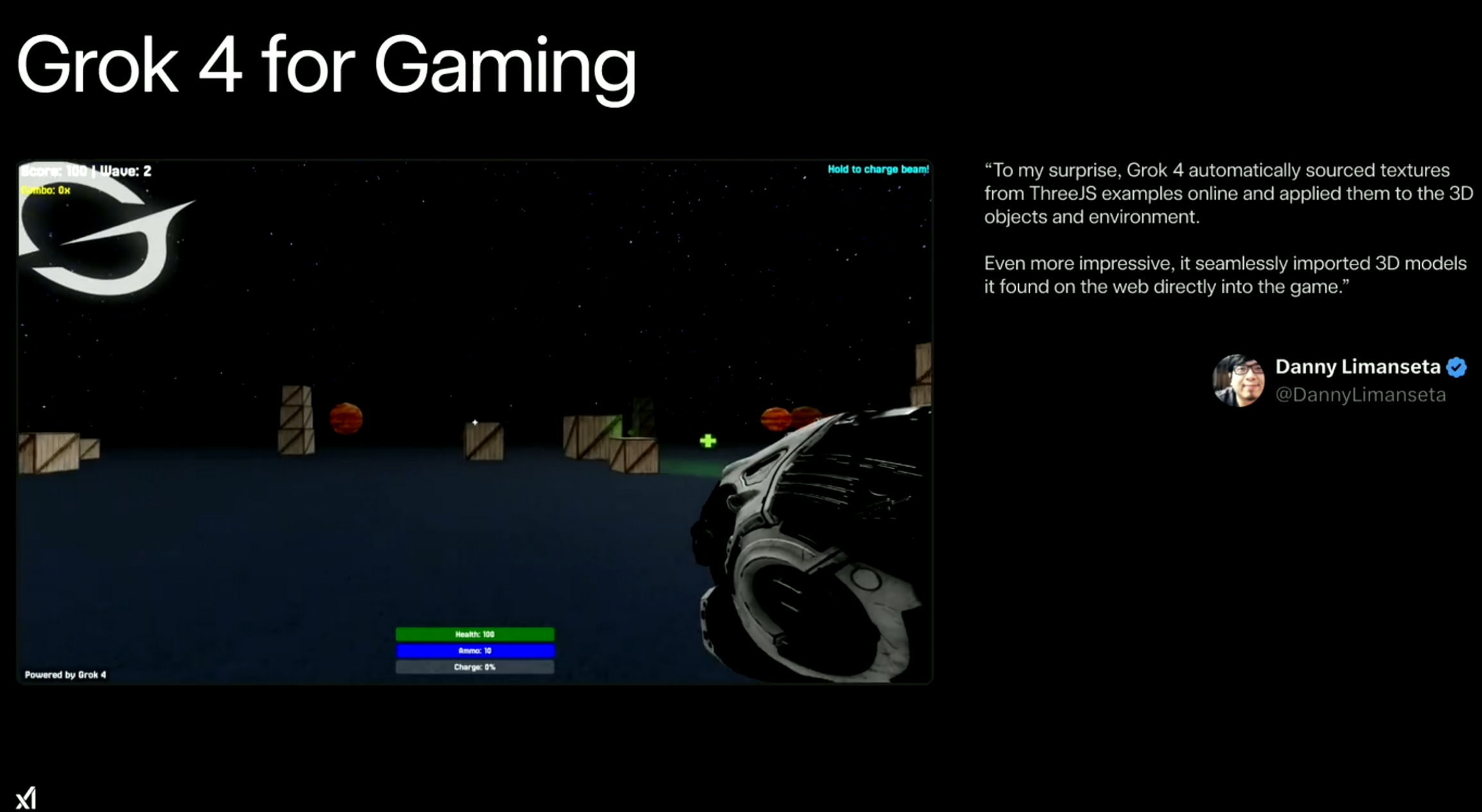Click the blue verified badge
This screenshot has height=812, width=1482.
coord(1456,367)
